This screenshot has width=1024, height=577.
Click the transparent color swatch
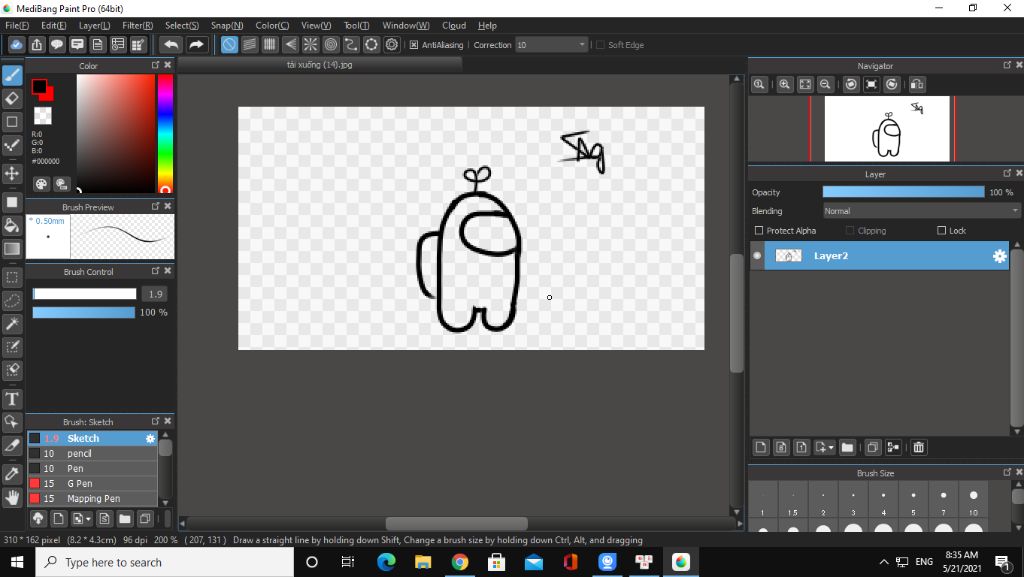point(42,116)
